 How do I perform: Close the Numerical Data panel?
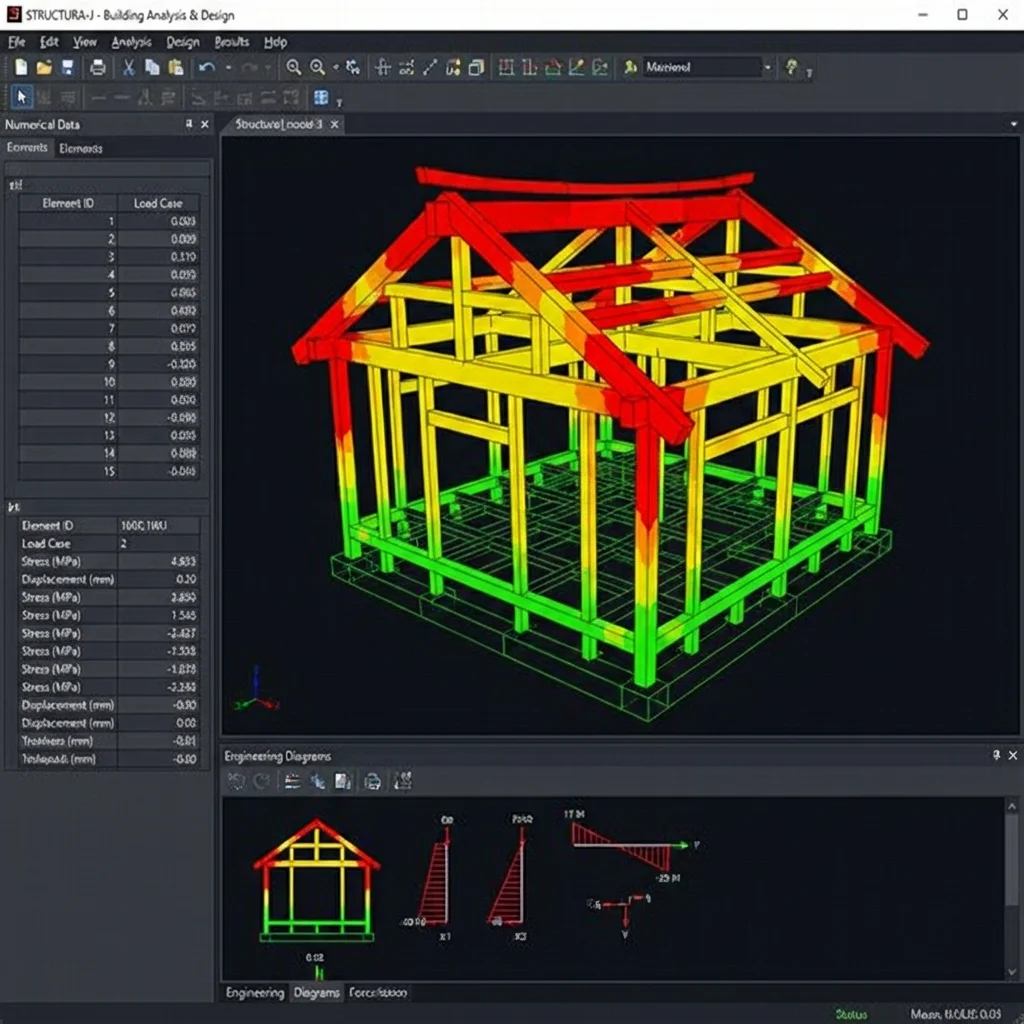[205, 124]
